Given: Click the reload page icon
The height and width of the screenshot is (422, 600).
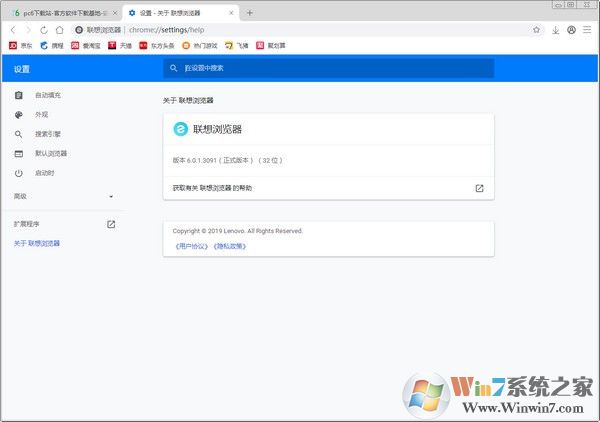Looking at the screenshot, I should click(x=44, y=29).
